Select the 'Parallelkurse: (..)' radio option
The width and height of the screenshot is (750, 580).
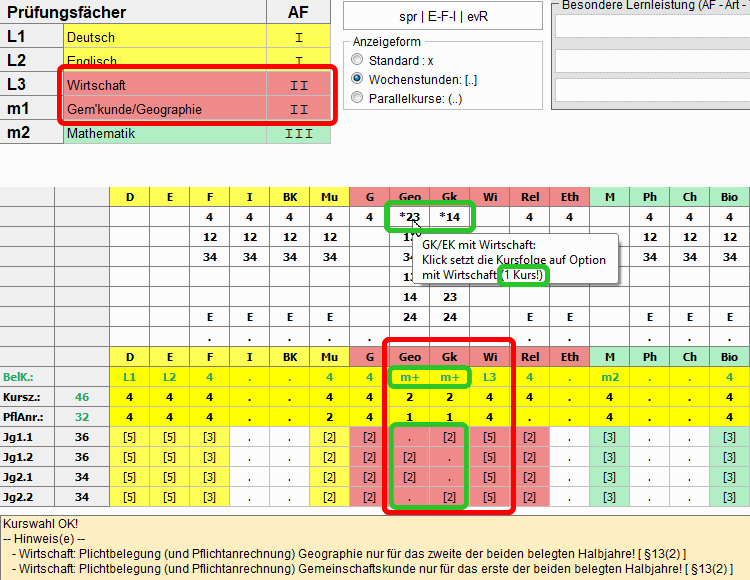pyautogui.click(x=358, y=98)
